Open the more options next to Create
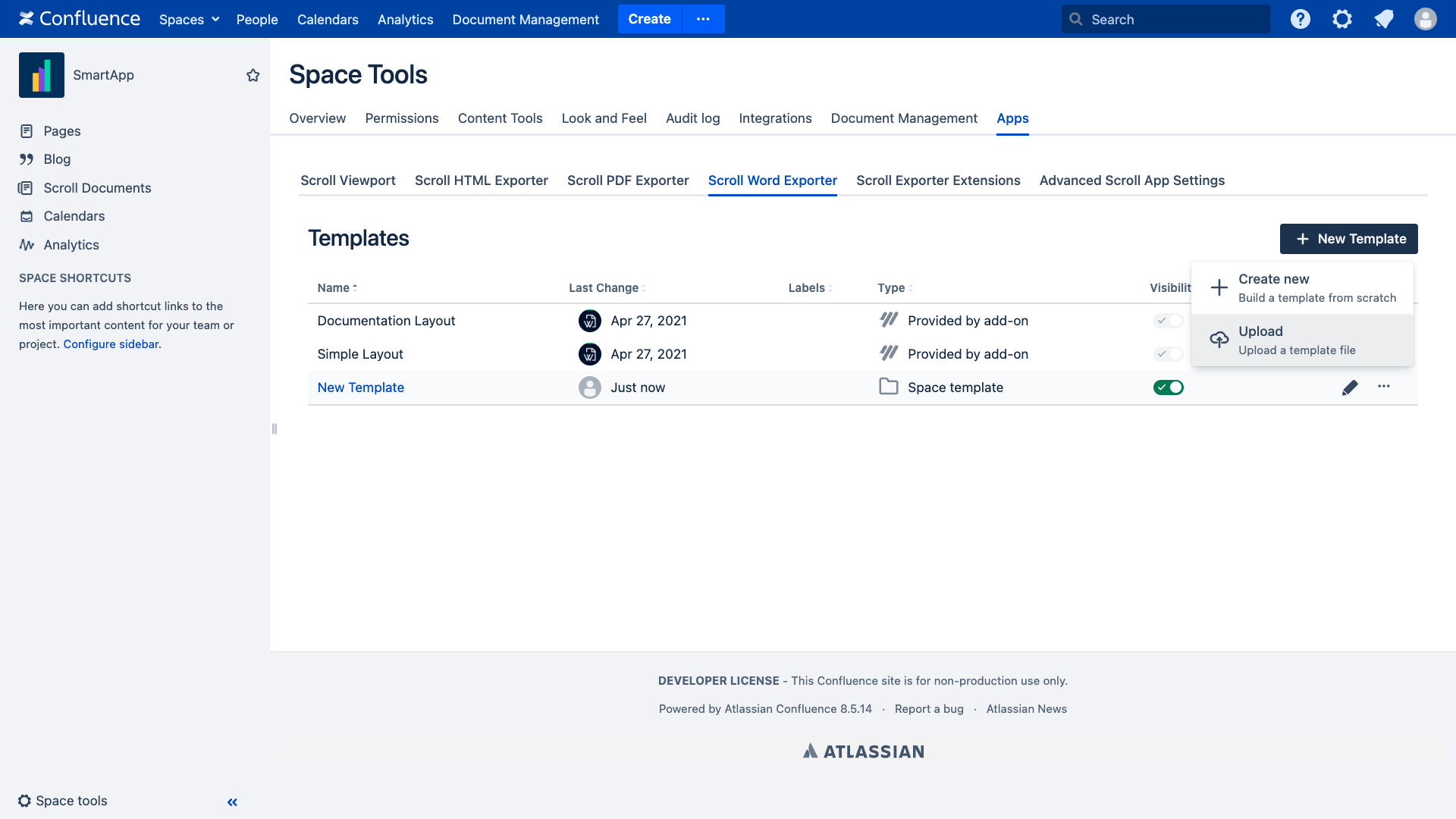The image size is (1456, 819). pyautogui.click(x=703, y=19)
